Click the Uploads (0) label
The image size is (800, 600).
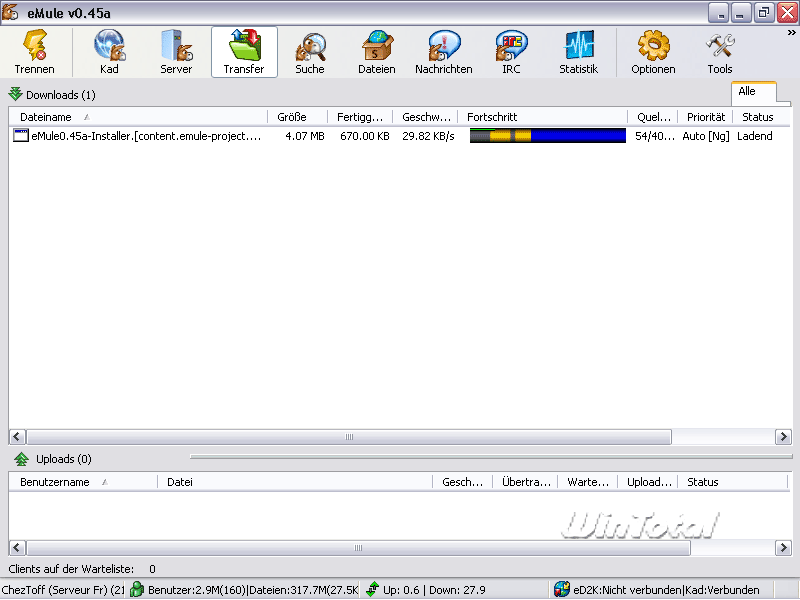pyautogui.click(x=64, y=459)
